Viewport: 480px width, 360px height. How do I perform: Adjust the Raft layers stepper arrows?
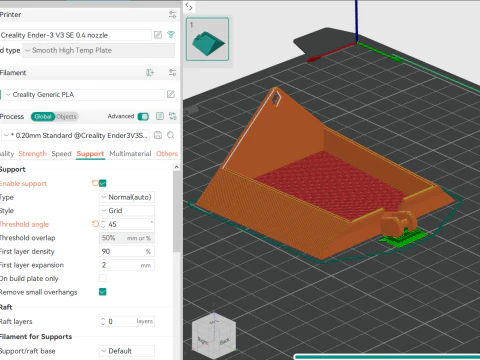coord(103,321)
